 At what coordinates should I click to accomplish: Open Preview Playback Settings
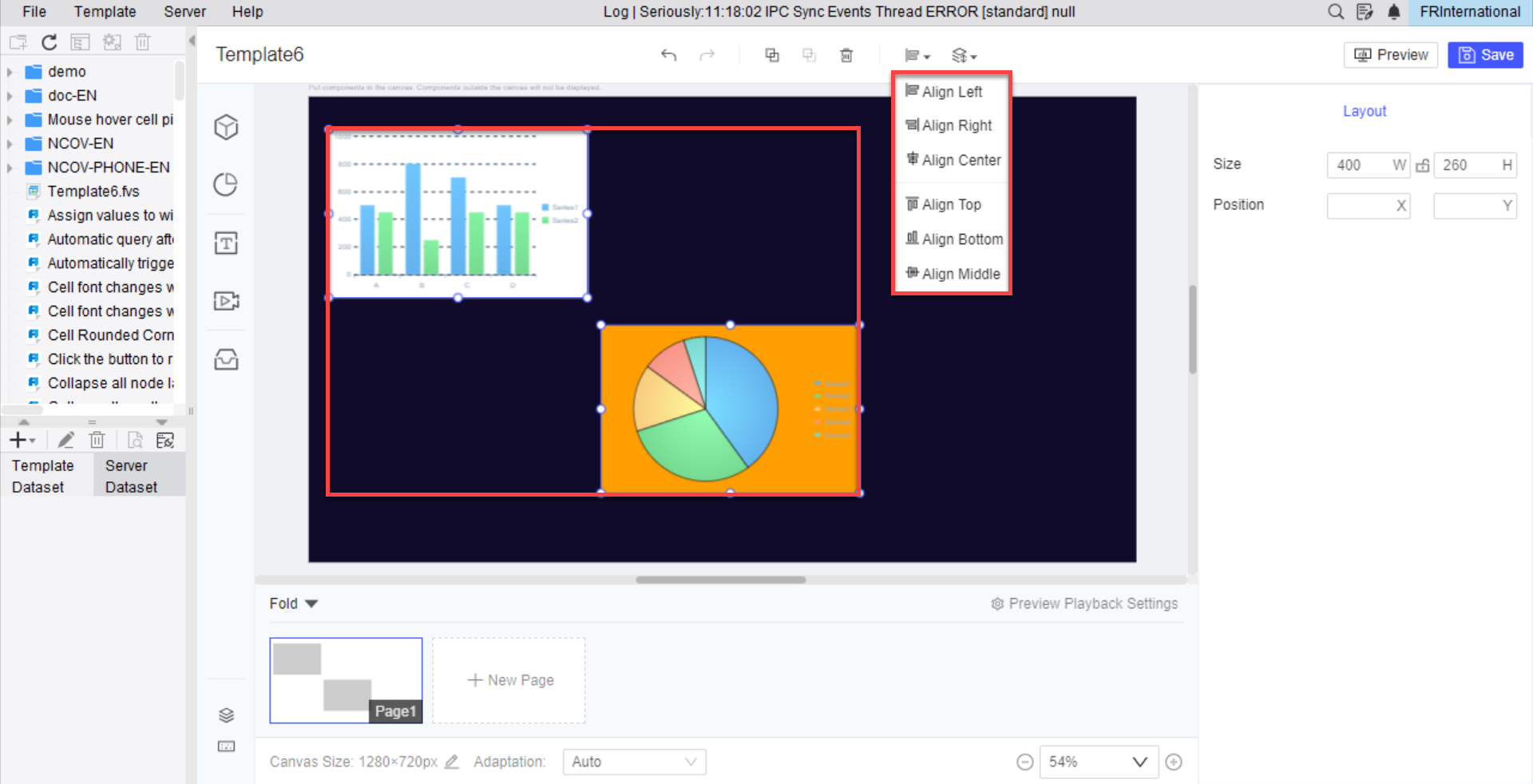1084,604
